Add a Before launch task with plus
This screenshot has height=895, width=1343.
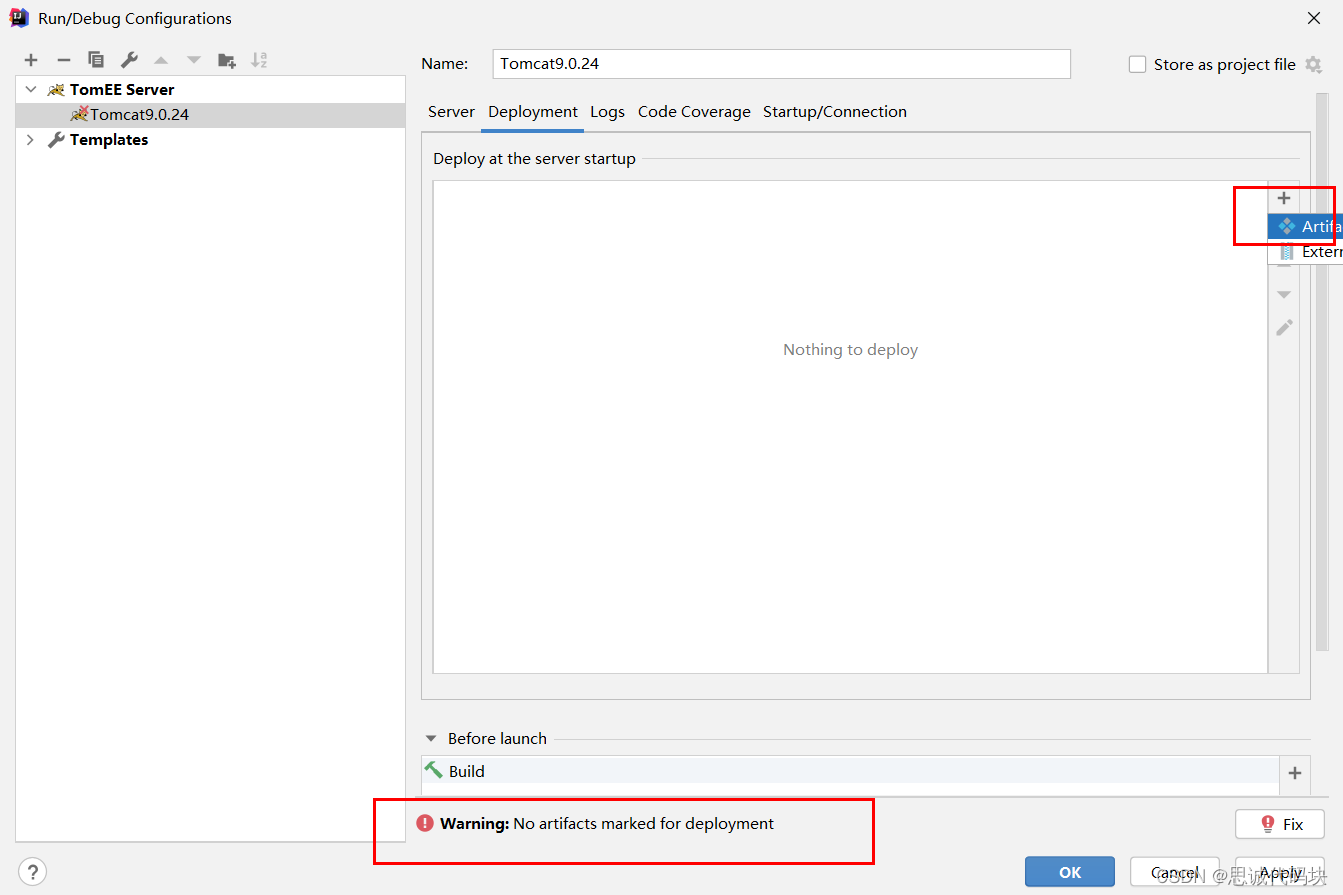click(1295, 773)
